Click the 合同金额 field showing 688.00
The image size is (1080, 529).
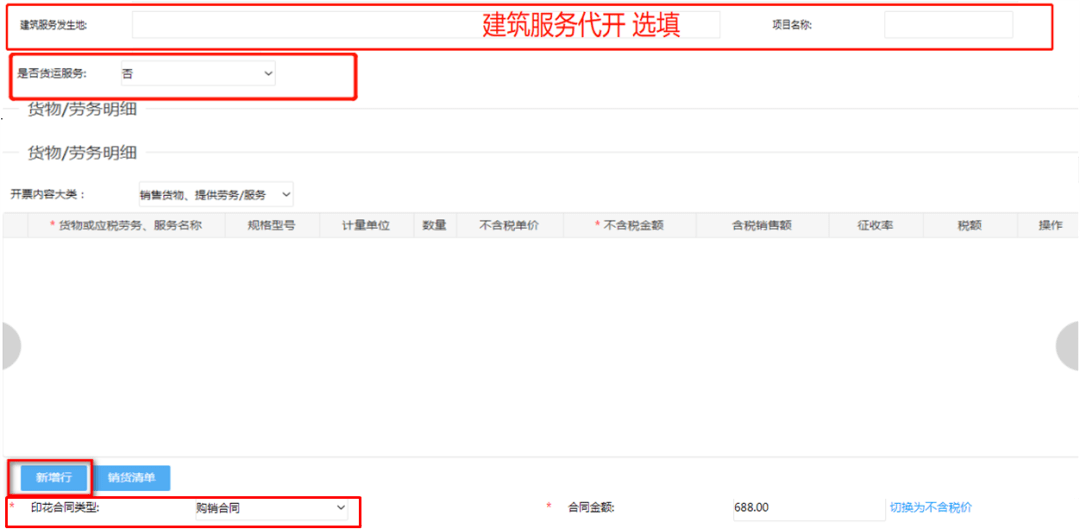tap(809, 508)
